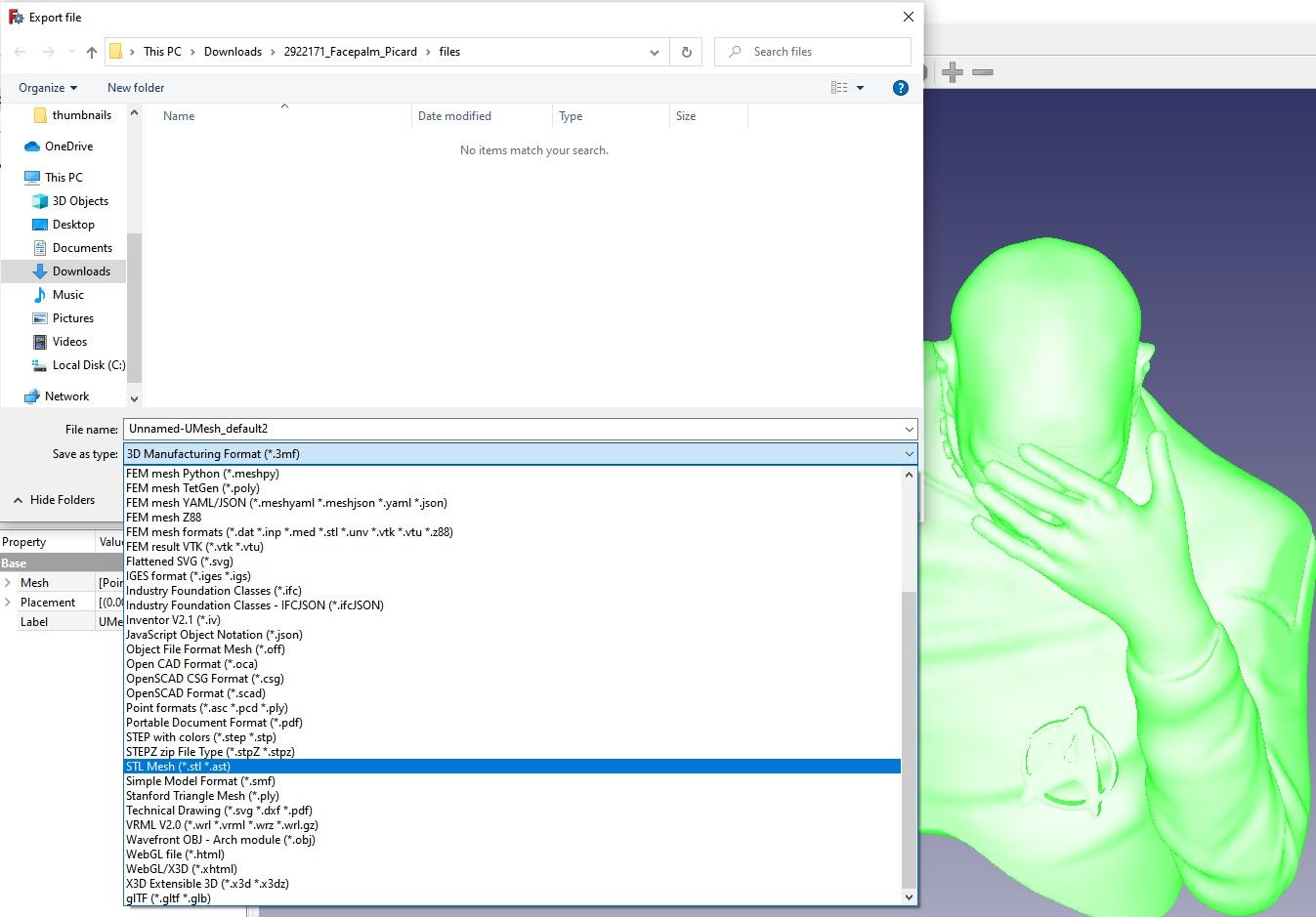This screenshot has height=917, width=1316.
Task: Collapse navigation with Hide Folders
Action: click(x=54, y=500)
